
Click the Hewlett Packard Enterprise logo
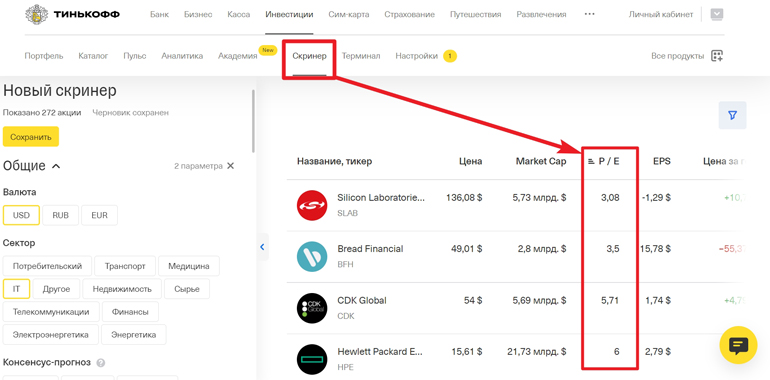(x=312, y=359)
